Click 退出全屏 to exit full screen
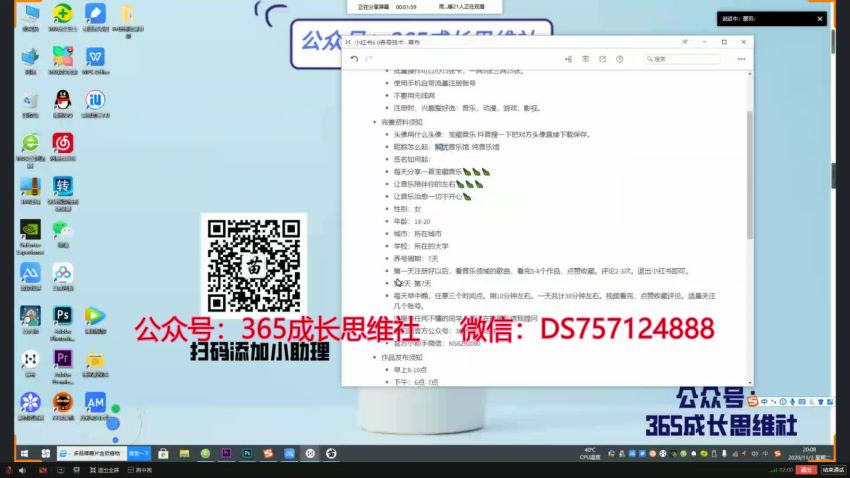This screenshot has width=850, height=478. (105, 470)
